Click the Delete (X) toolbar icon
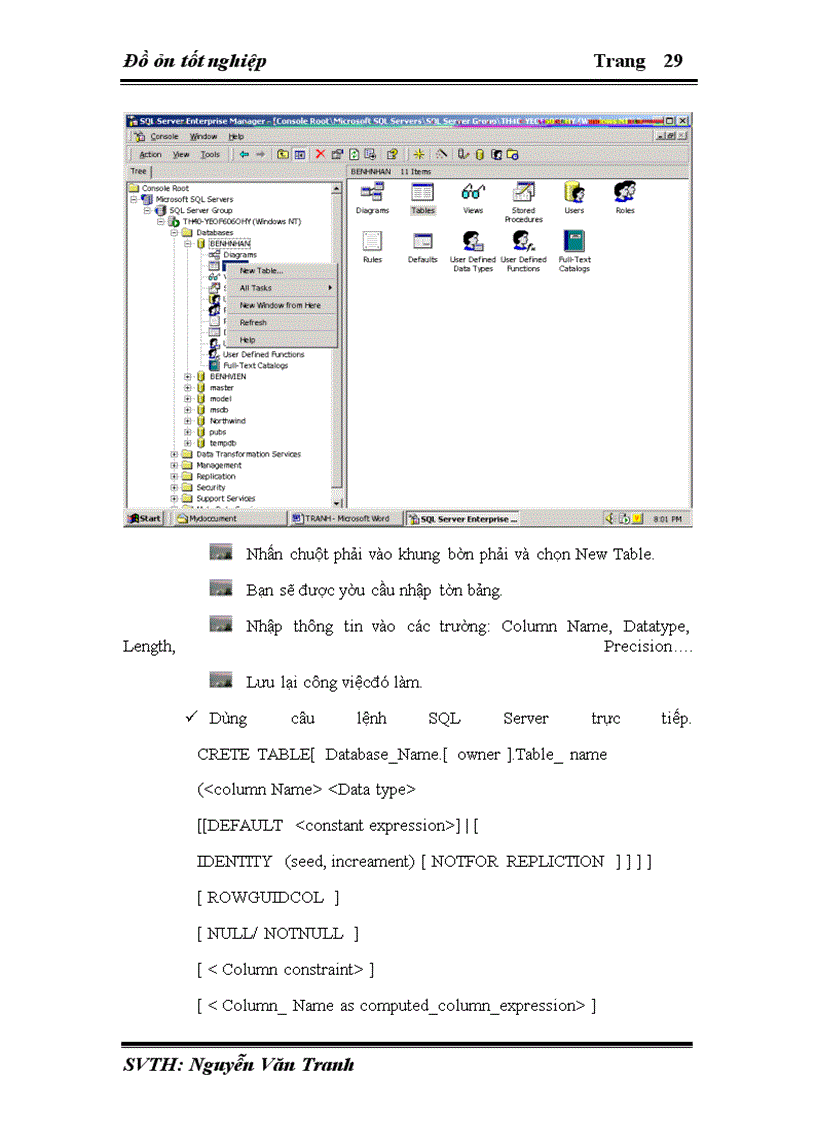Image resolution: width=816 pixels, height=1123 pixels. pos(319,152)
